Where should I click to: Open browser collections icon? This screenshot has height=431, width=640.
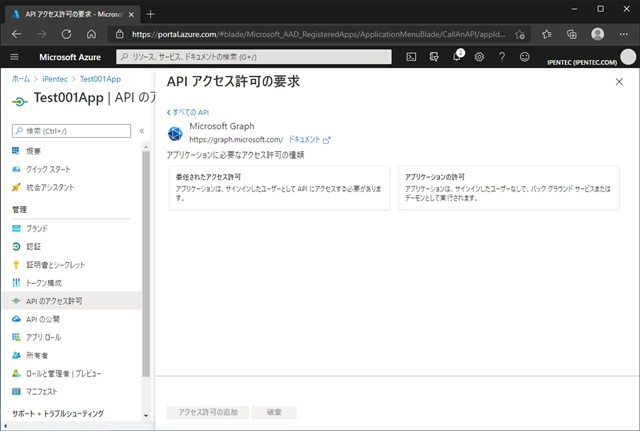[572, 34]
